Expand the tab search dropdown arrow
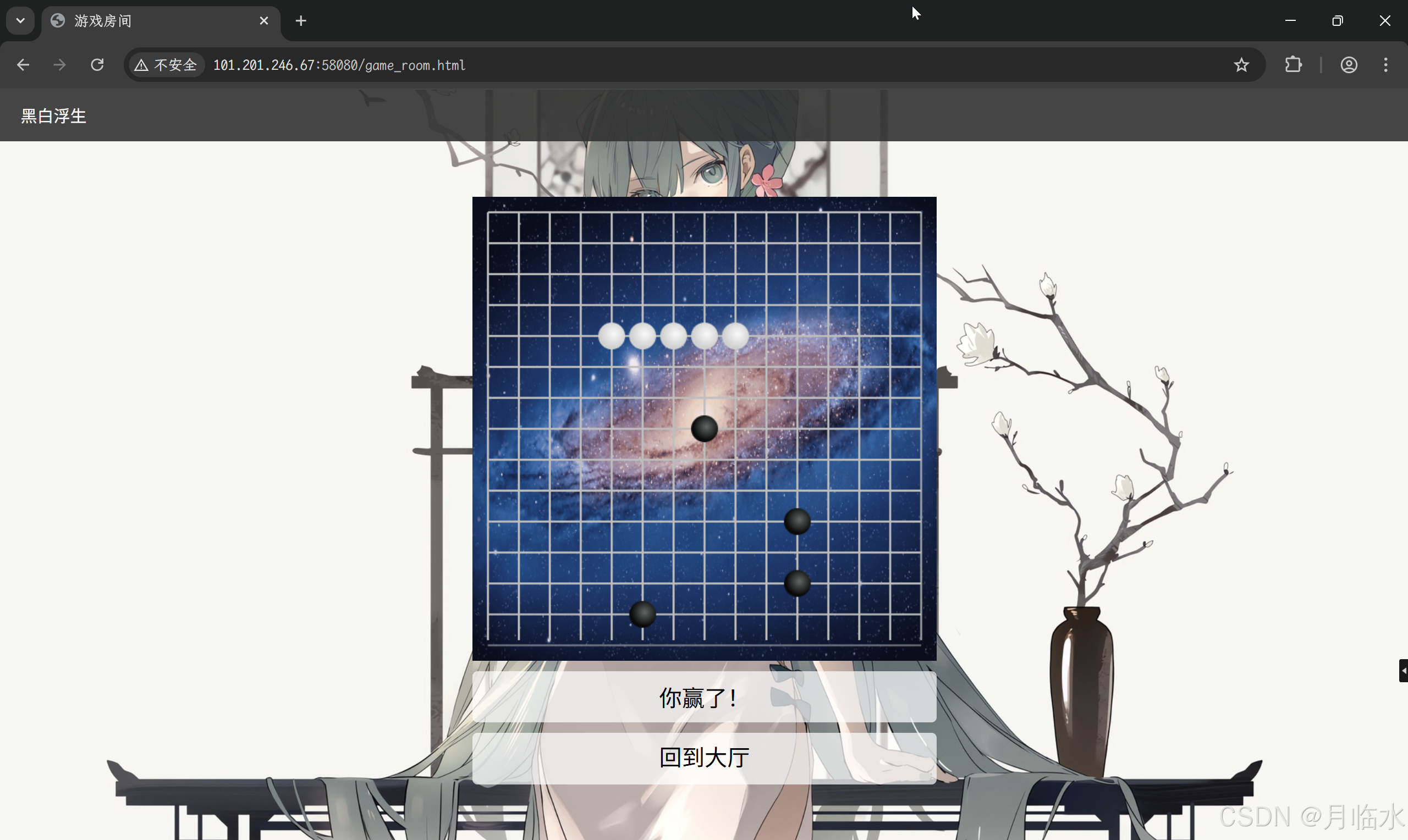1408x840 pixels. coord(20,21)
